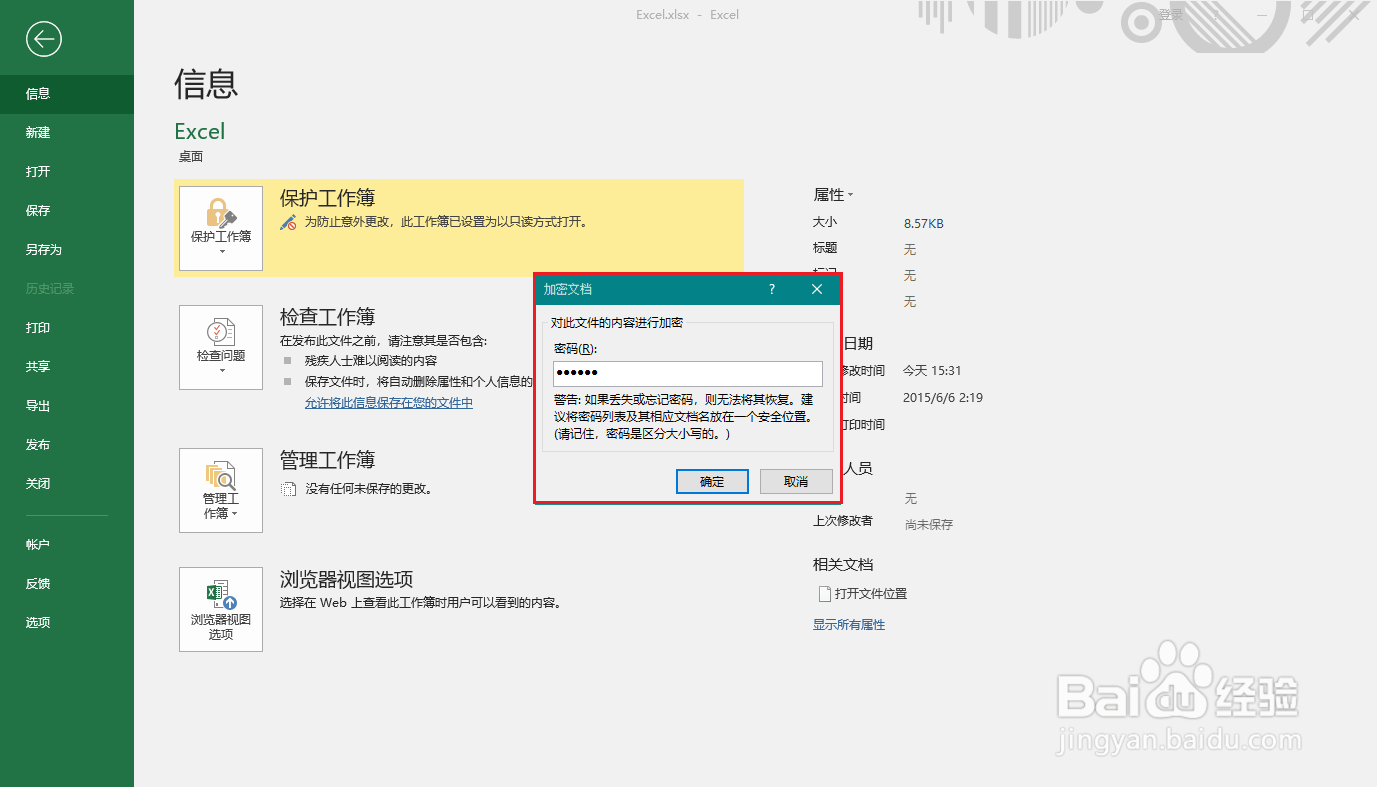Click the small page icon beside 没有任何未保存的更改
1377x787 pixels.
[289, 489]
